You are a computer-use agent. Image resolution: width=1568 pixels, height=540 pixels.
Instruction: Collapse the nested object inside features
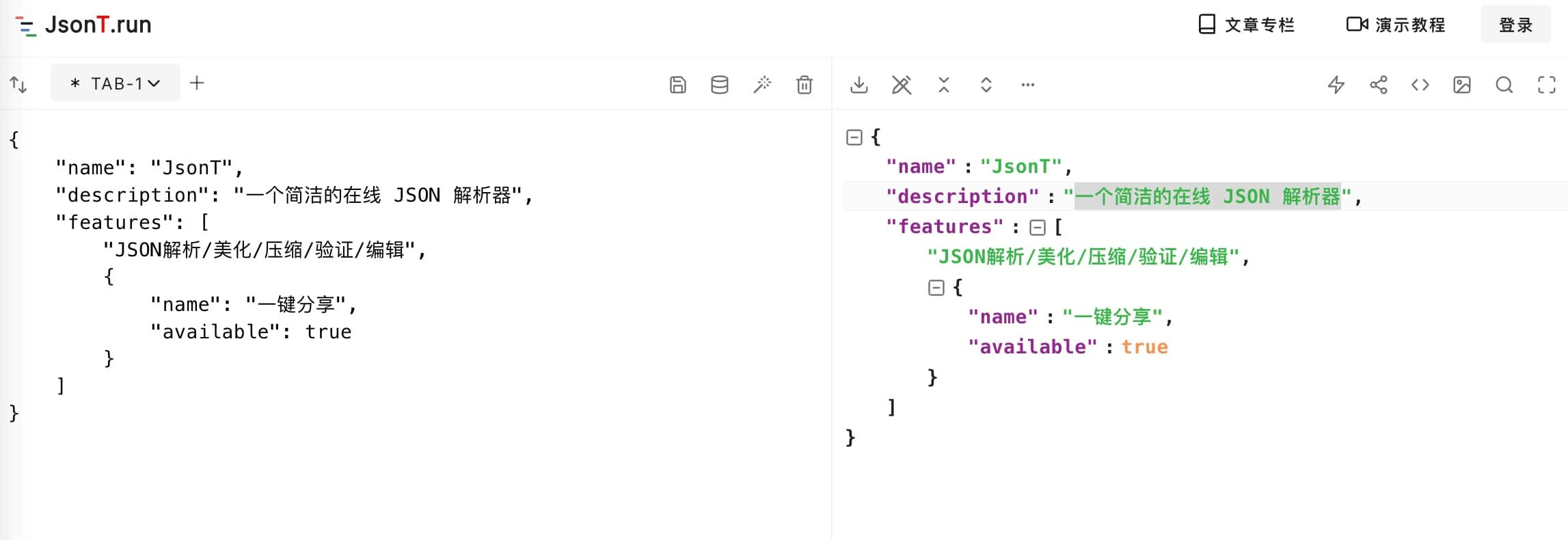tap(936, 288)
